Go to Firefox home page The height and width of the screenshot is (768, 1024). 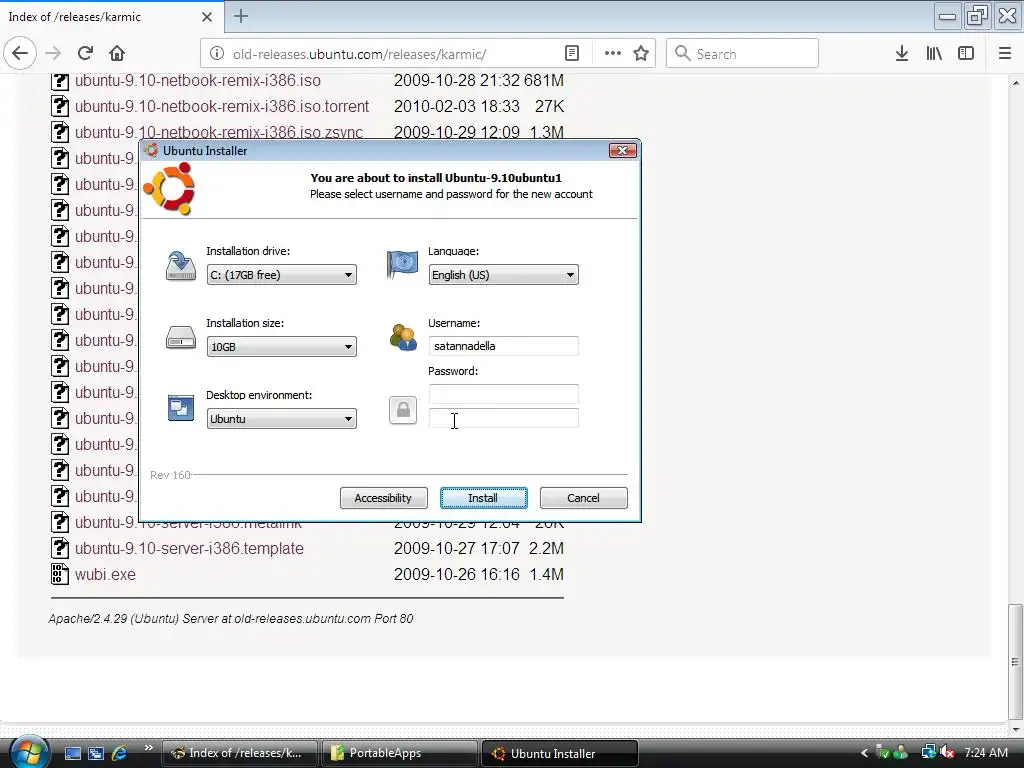[x=117, y=53]
